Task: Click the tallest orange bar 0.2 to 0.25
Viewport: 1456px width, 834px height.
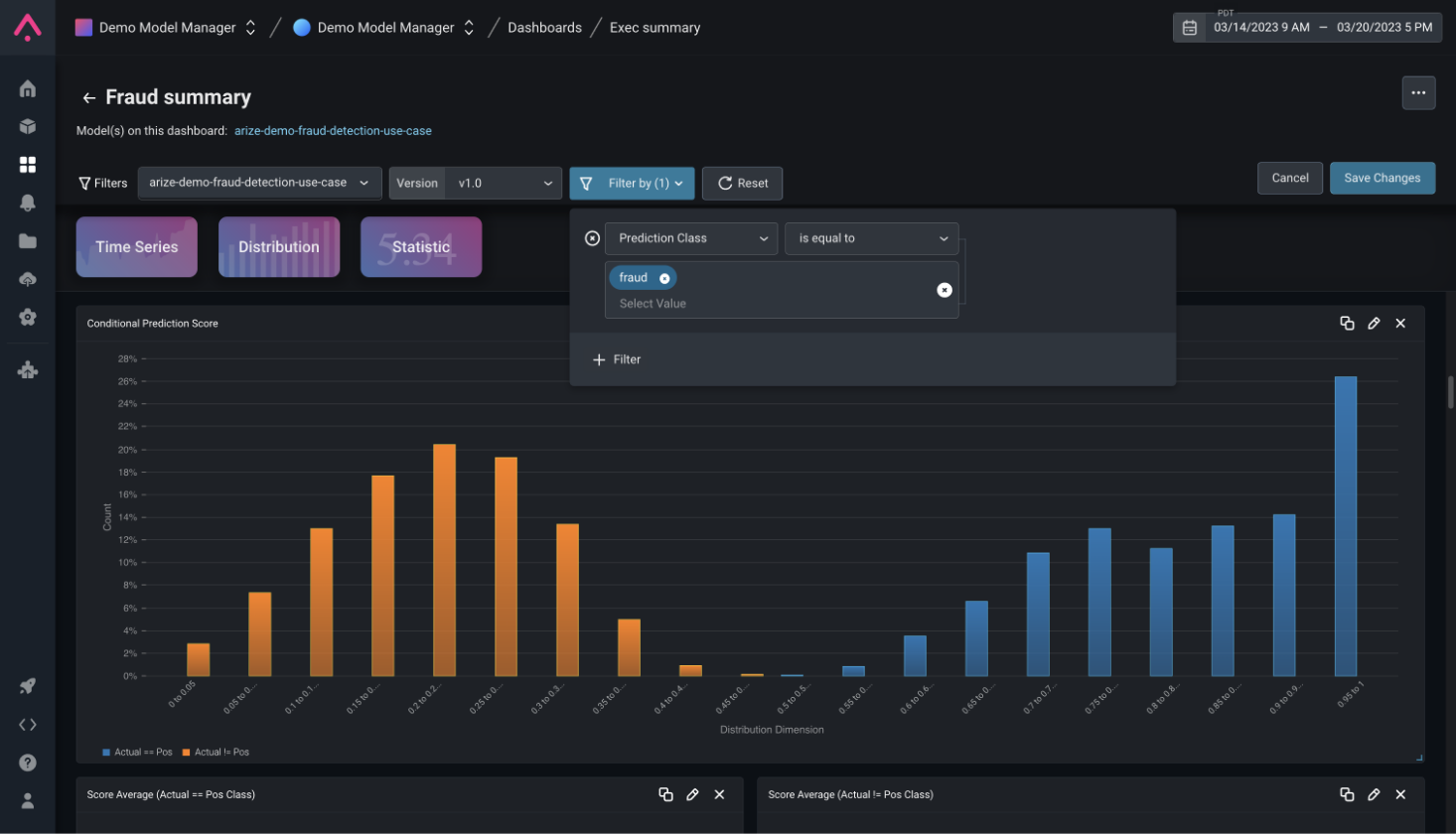Action: click(444, 560)
